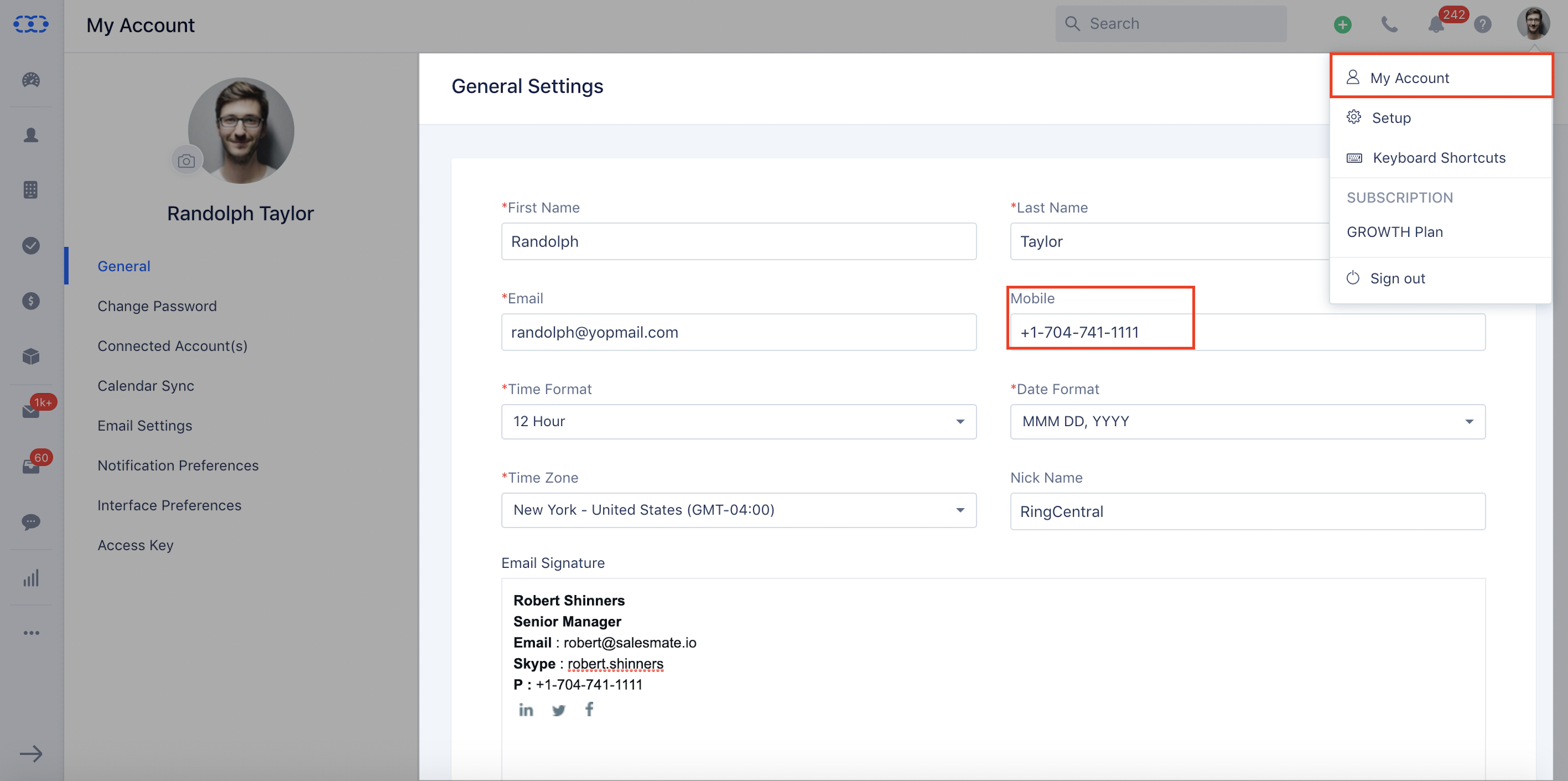Image resolution: width=1568 pixels, height=781 pixels.
Task: Open the email envelope icon with 1k+ badge
Action: click(31, 412)
